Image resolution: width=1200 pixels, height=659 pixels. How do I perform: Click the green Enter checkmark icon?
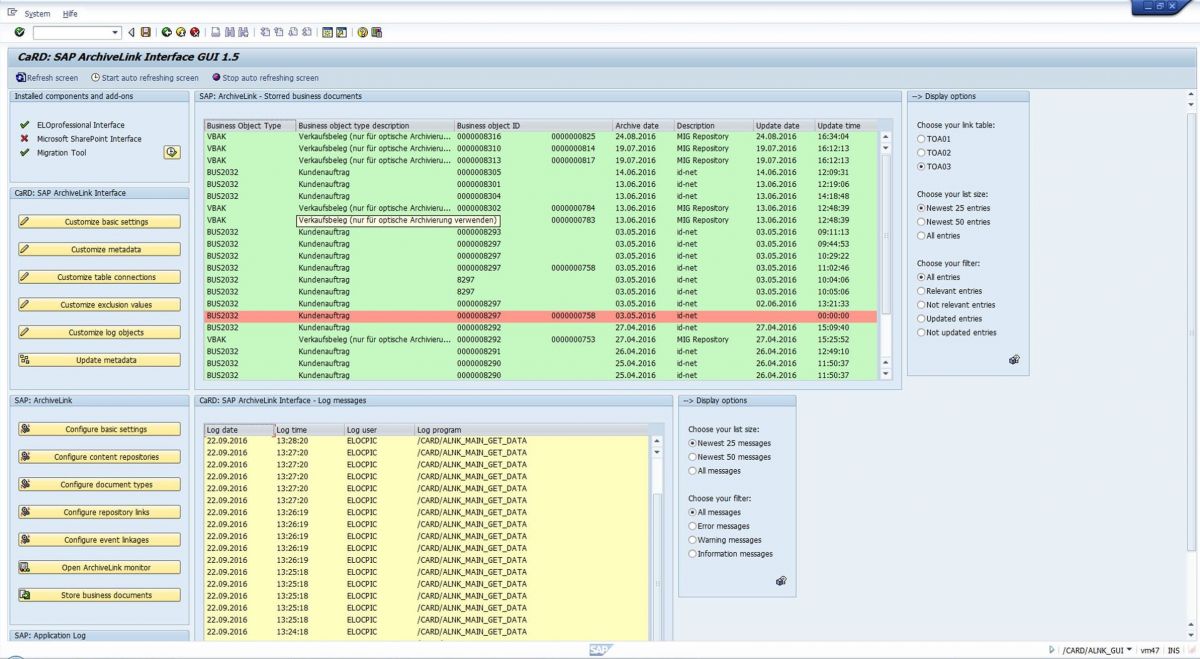click(20, 33)
